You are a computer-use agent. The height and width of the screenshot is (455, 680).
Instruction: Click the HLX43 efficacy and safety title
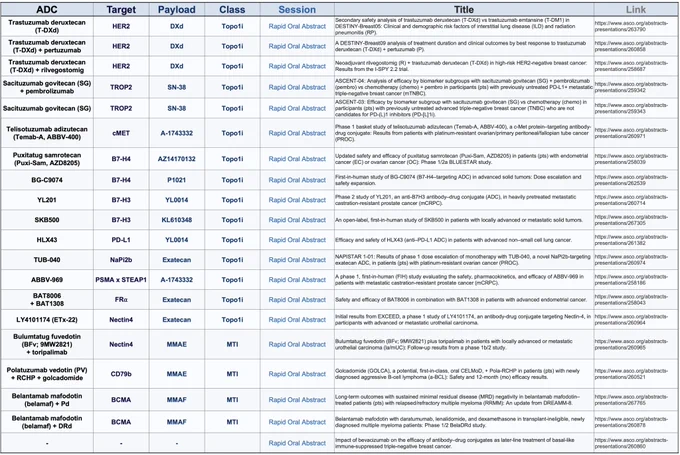(x=453, y=240)
